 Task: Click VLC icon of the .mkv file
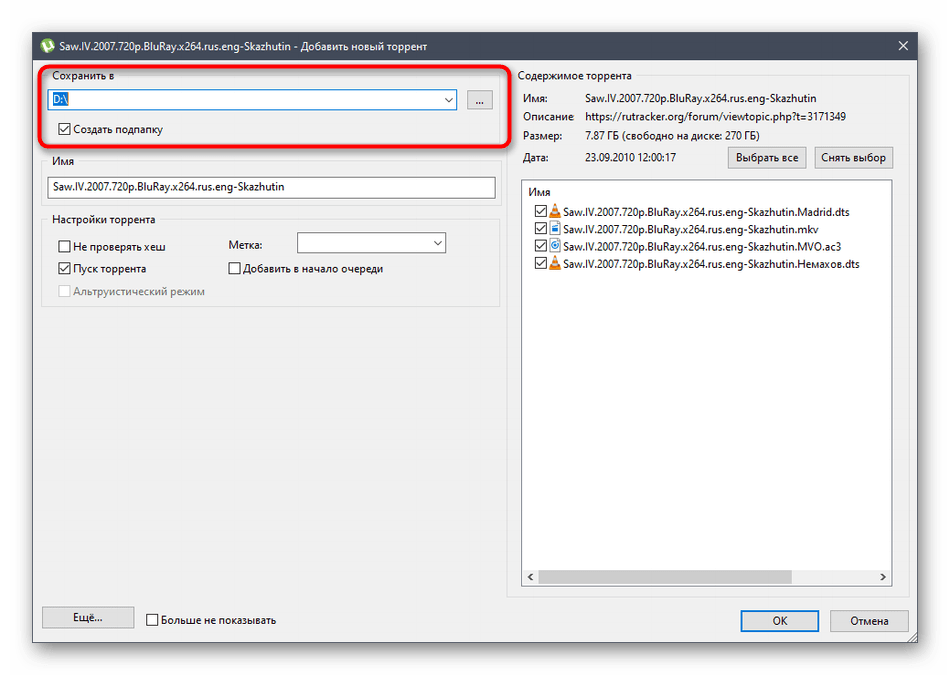click(556, 229)
